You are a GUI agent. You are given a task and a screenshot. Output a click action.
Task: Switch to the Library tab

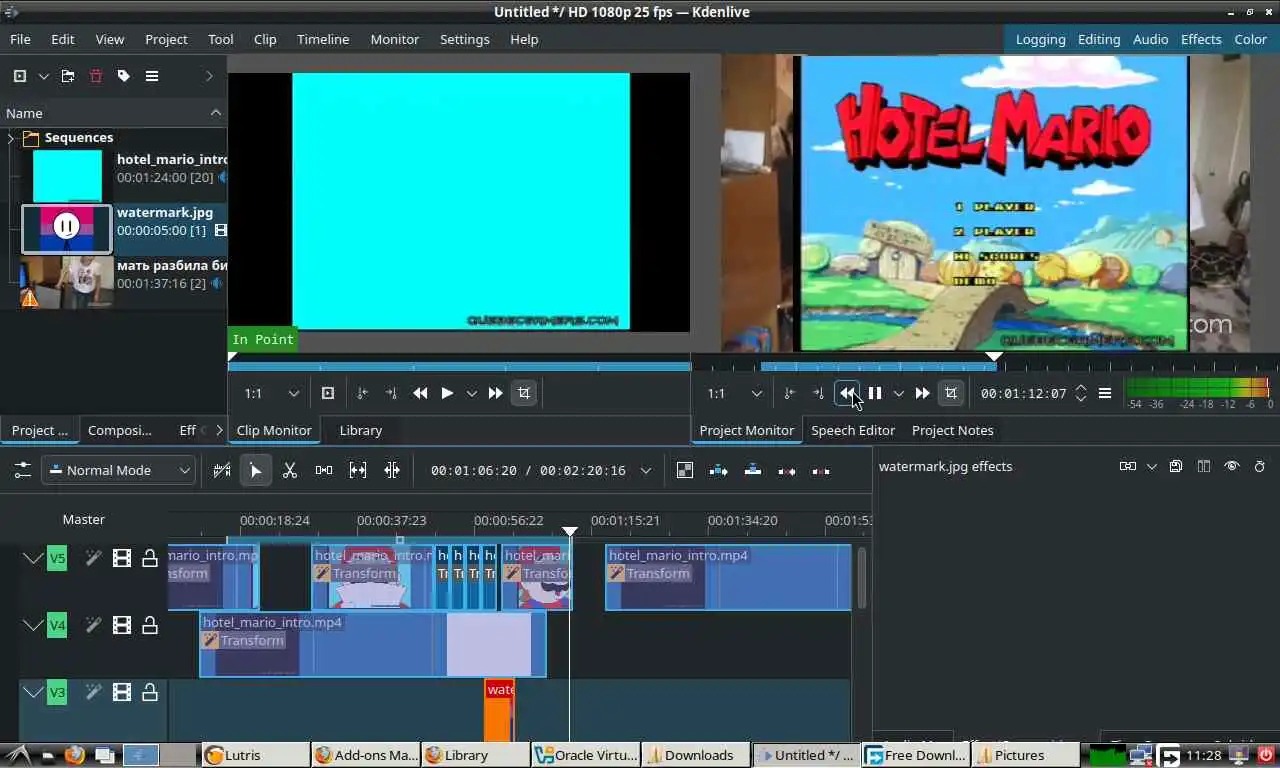point(361,430)
